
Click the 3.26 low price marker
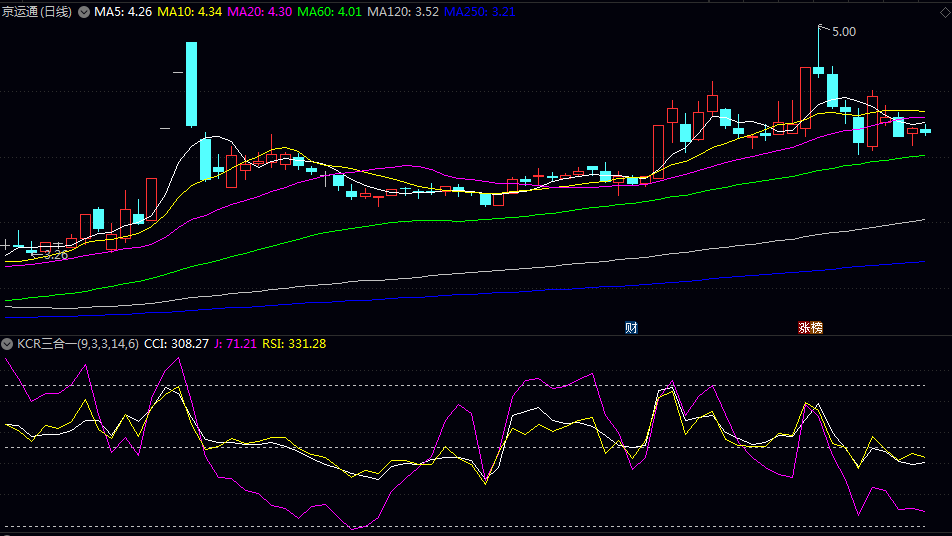(50, 255)
